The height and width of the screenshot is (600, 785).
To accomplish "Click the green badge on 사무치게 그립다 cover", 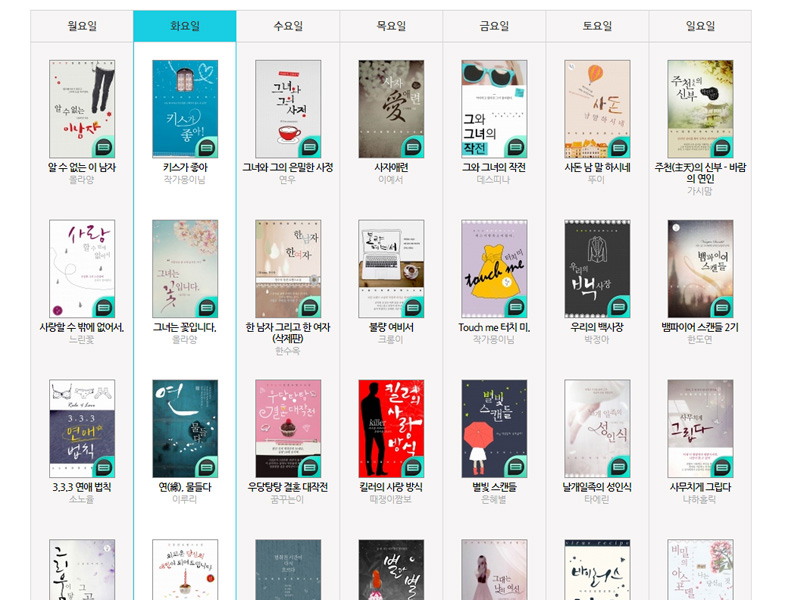I will [721, 467].
